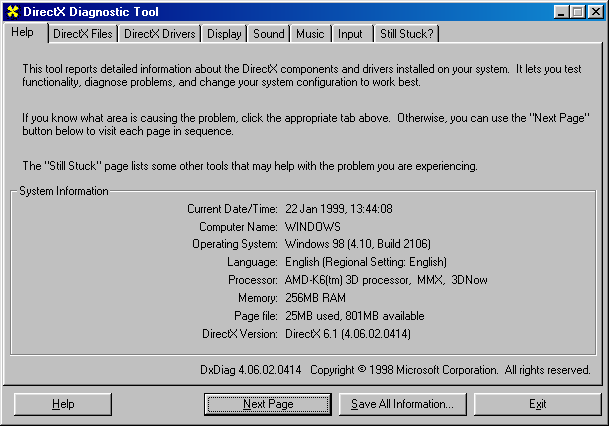Open the DirectX Files tab
The width and height of the screenshot is (609, 426).
point(83,34)
